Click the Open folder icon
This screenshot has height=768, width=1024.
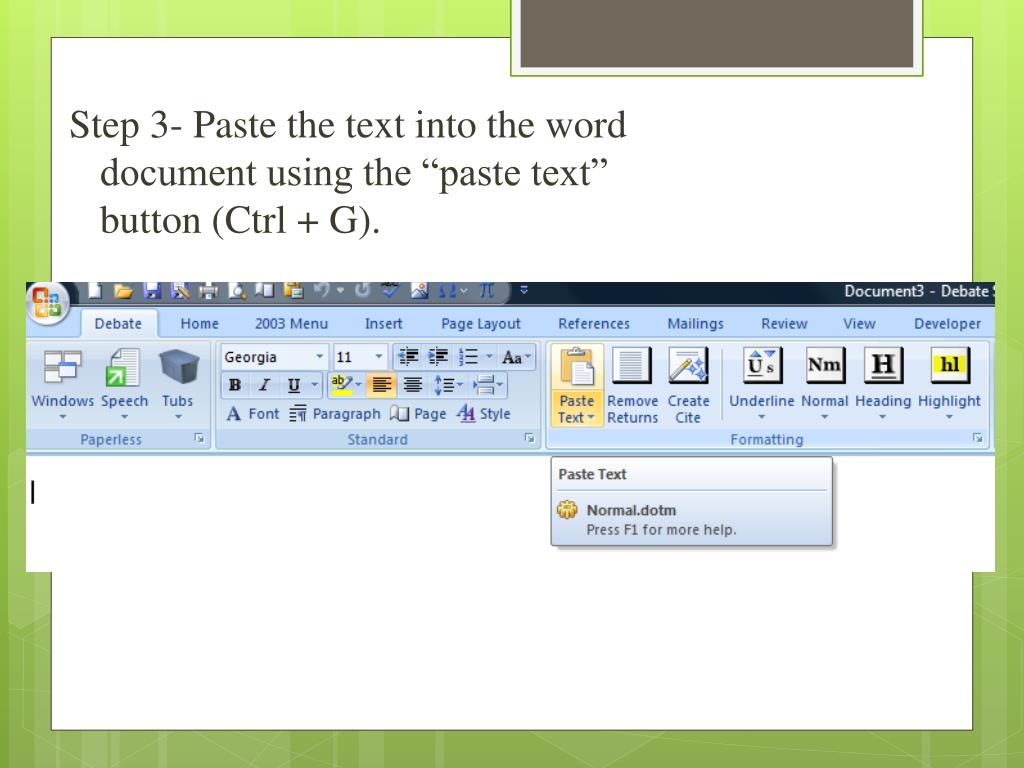123,291
